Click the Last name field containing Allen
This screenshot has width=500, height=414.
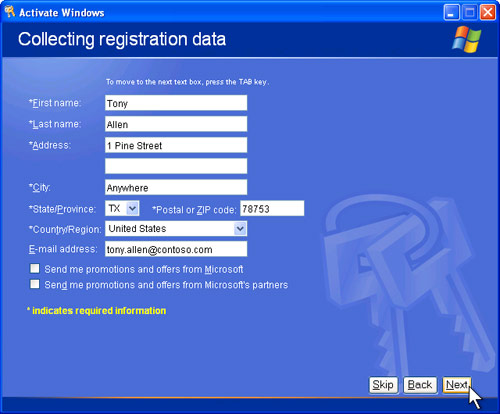(x=176, y=124)
